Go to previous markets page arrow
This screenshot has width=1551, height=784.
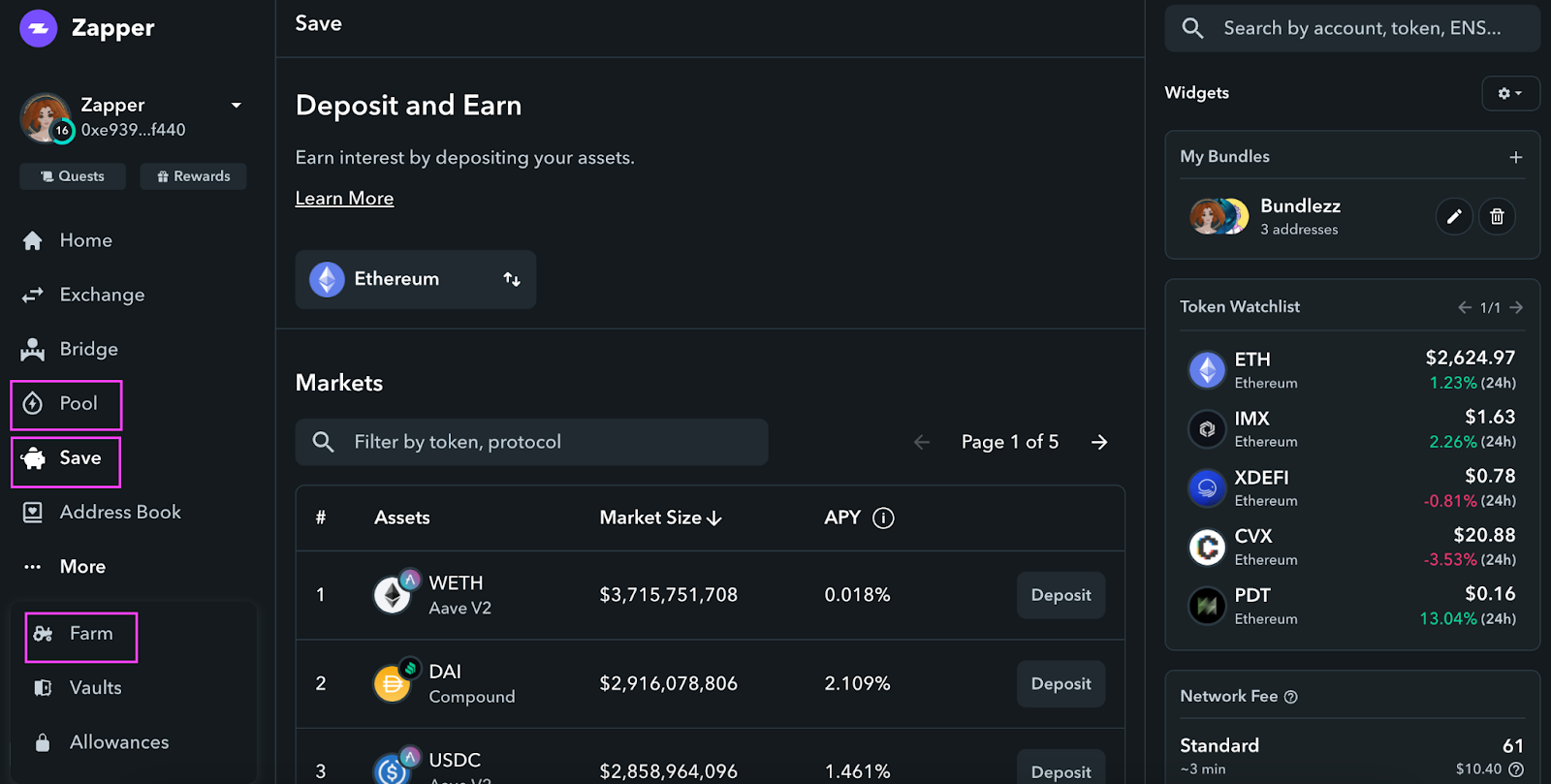click(x=922, y=442)
